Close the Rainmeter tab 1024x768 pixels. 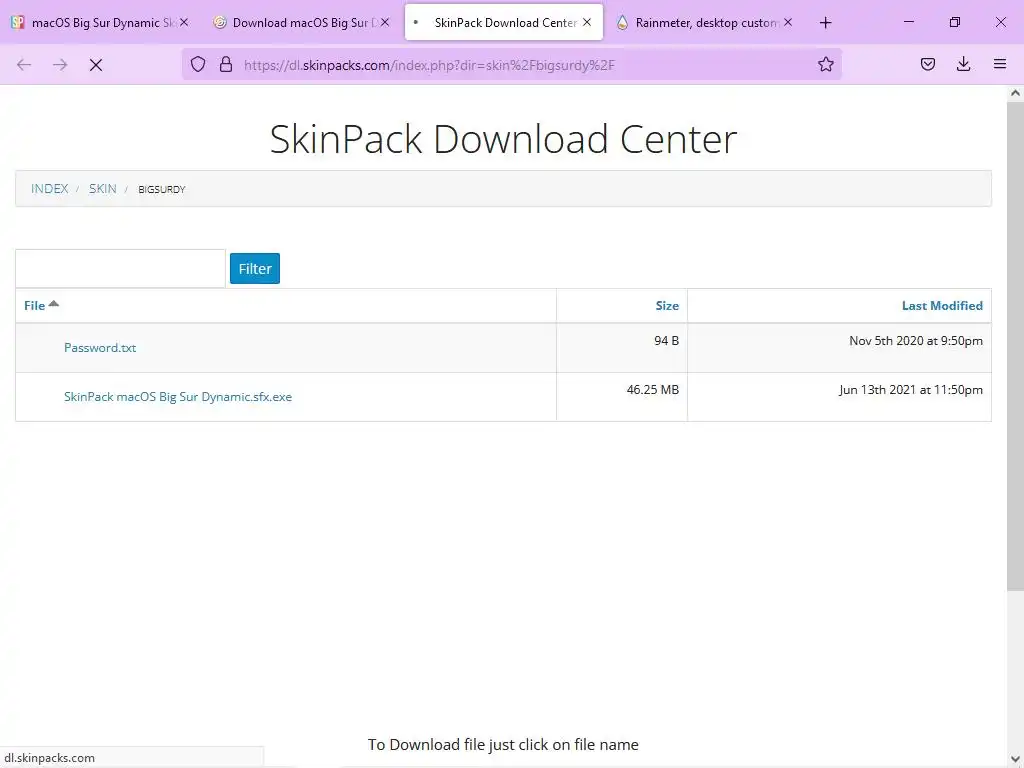point(788,22)
